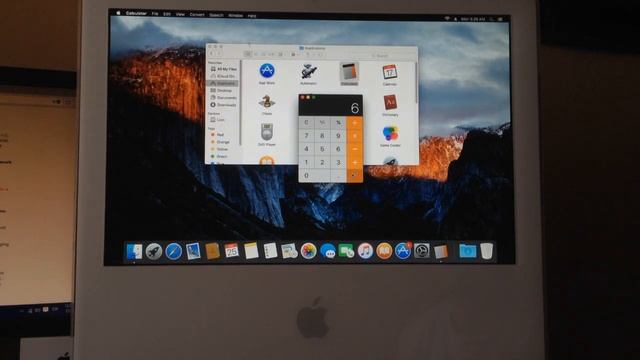Viewport: 640px width, 360px height.
Task: Click the 2 key on Calculator
Action: point(322,162)
